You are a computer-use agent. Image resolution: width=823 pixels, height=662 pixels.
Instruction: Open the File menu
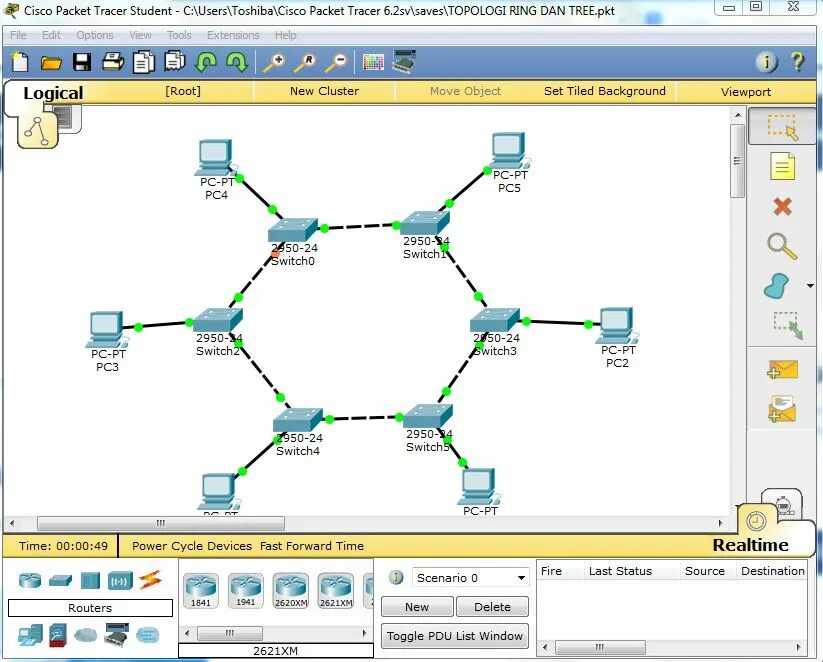tap(18, 35)
